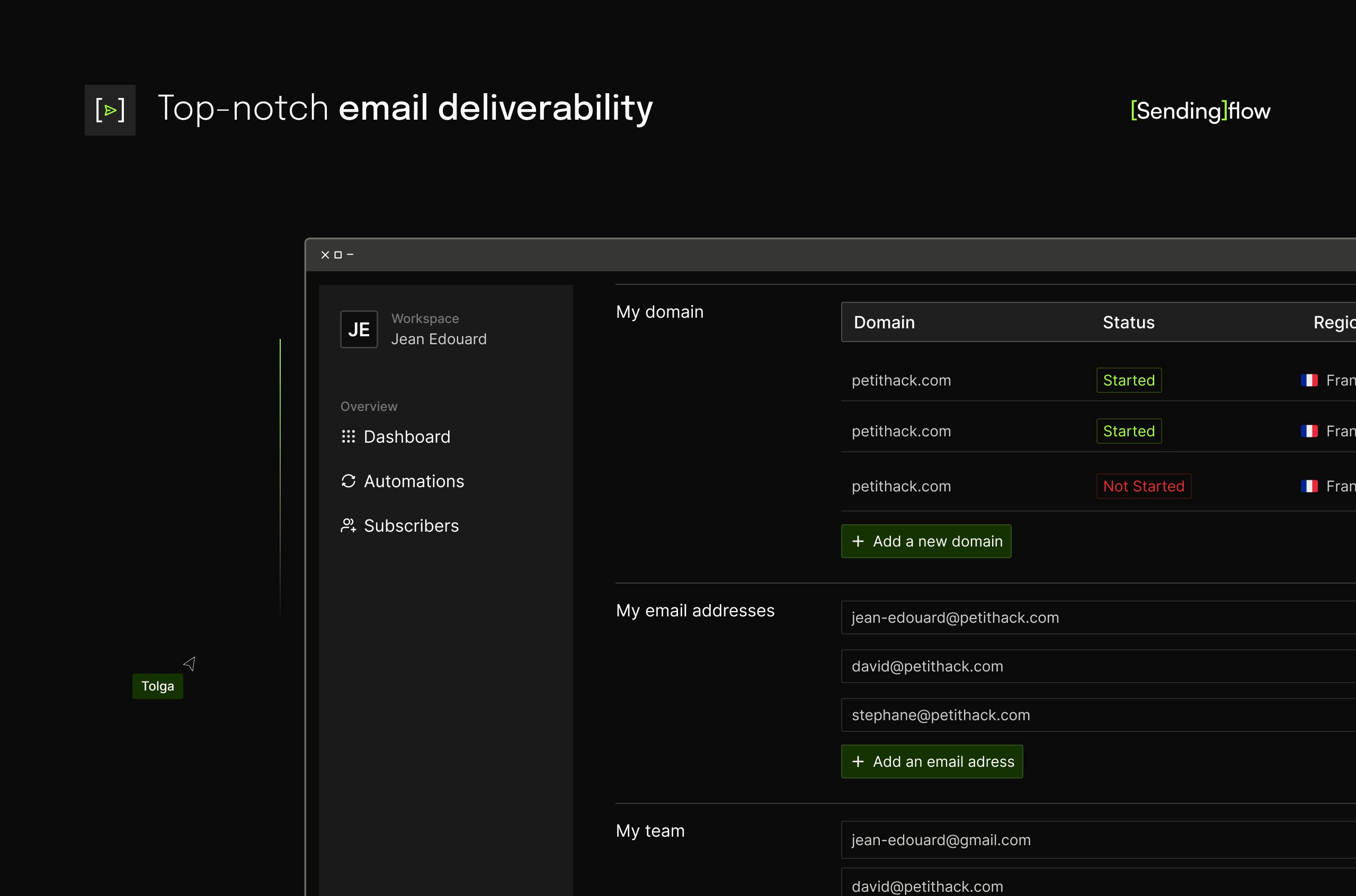Image resolution: width=1356 pixels, height=896 pixels.
Task: Click the play bracket logo icon
Action: pyautogui.click(x=110, y=110)
